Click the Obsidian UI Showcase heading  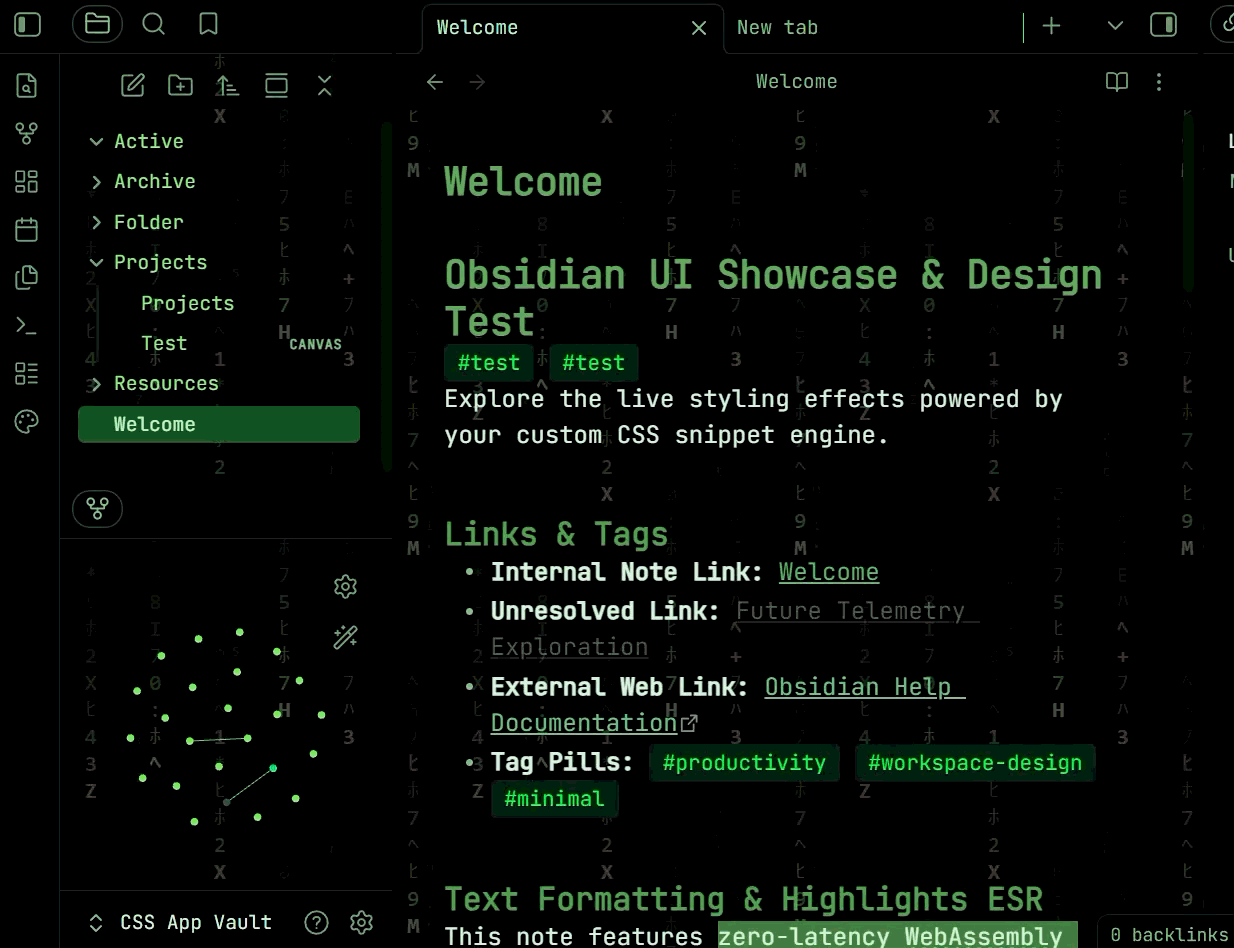[773, 297]
